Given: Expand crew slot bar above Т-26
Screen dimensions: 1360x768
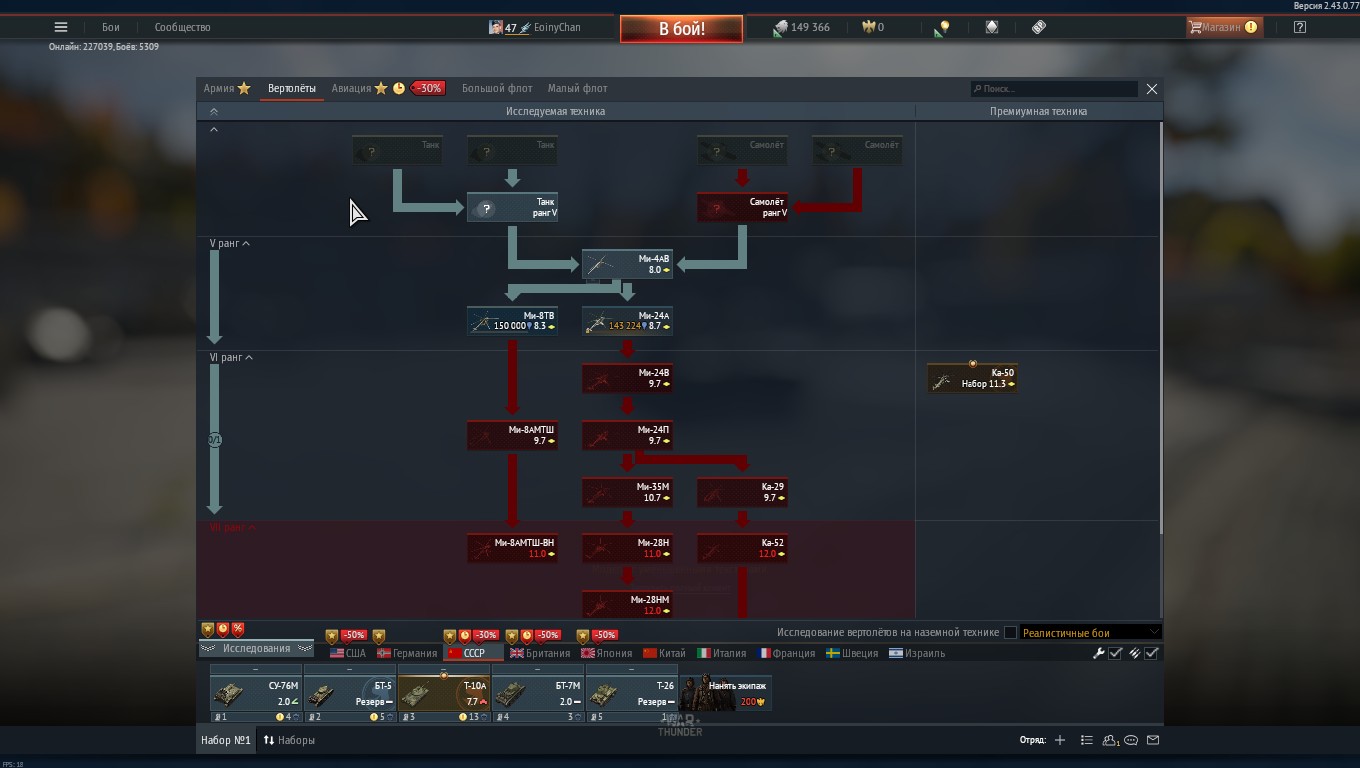Looking at the screenshot, I should [632, 669].
